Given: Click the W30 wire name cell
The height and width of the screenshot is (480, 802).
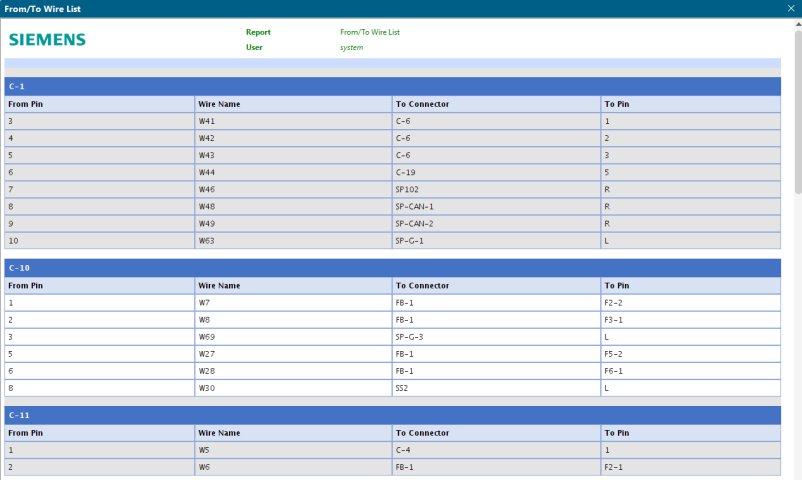Looking at the screenshot, I should (293, 388).
